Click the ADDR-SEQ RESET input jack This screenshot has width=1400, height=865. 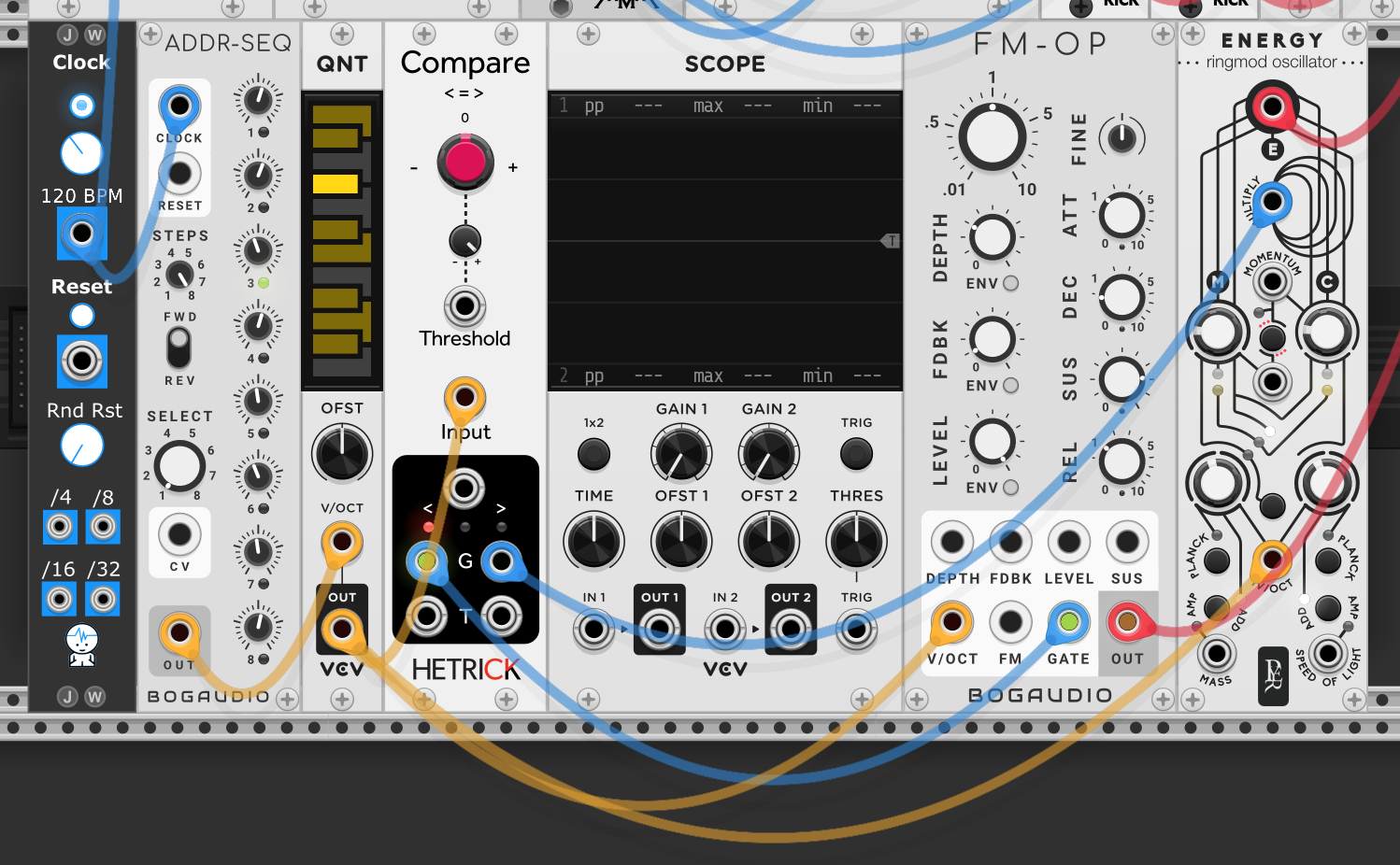[x=179, y=173]
